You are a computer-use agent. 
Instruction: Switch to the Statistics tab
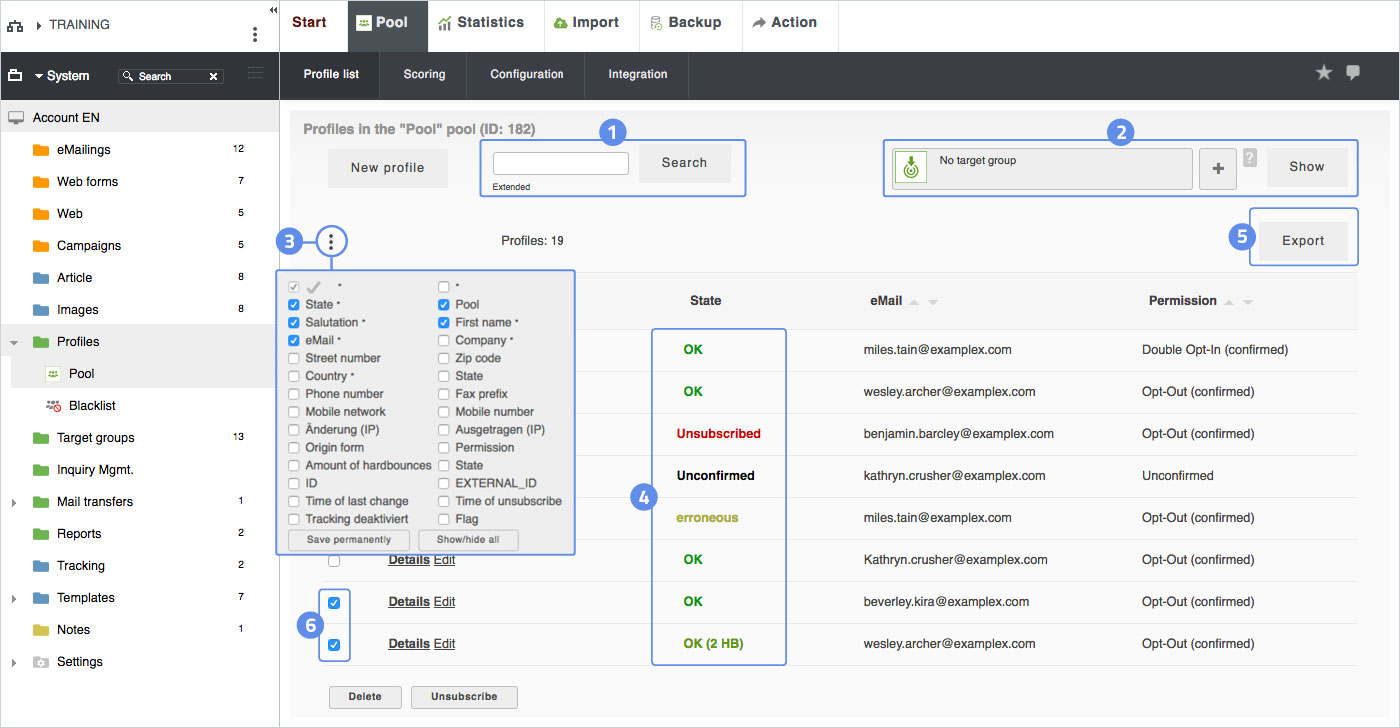(x=481, y=23)
